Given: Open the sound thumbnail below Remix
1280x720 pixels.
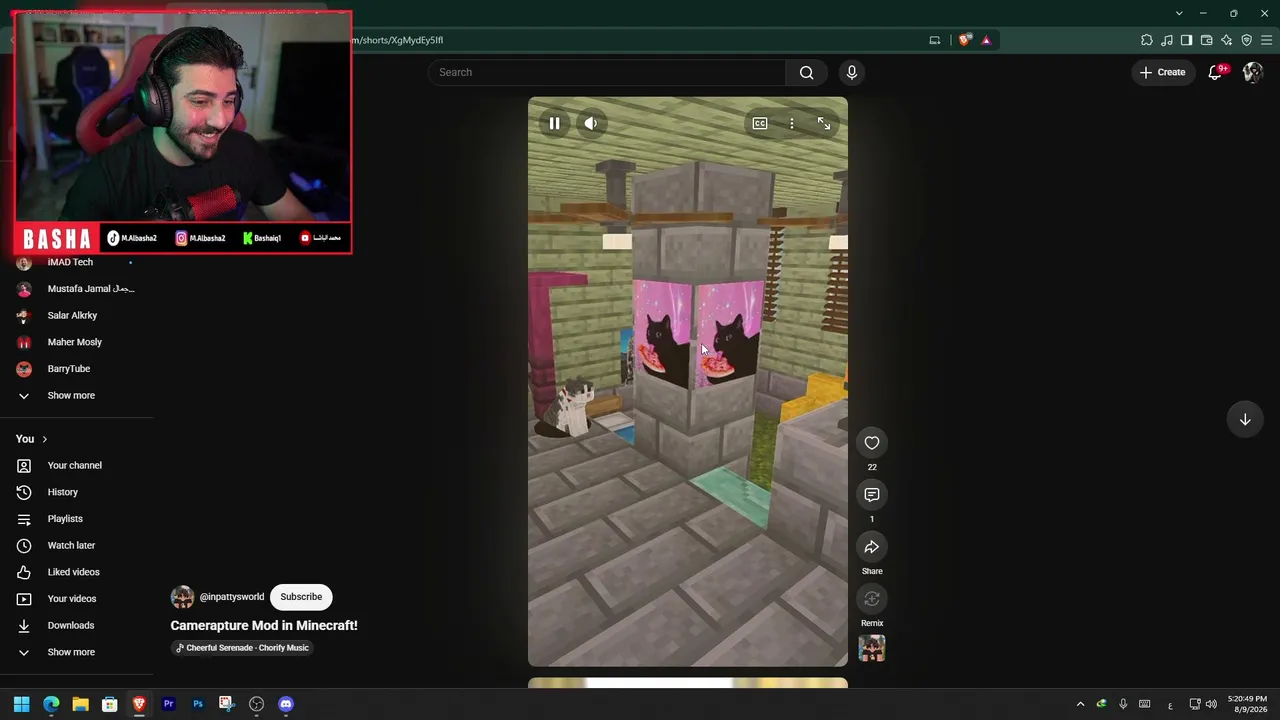Looking at the screenshot, I should [872, 648].
